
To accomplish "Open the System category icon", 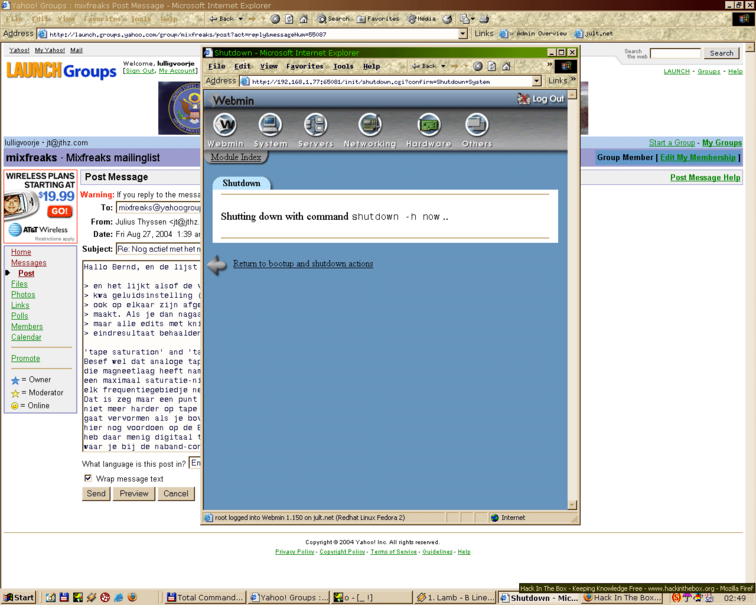I will (270, 125).
